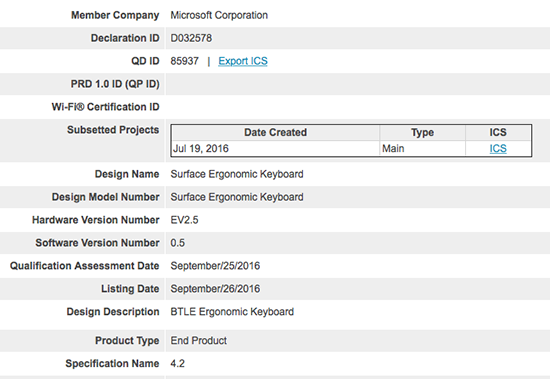
Task: Select the software version number 0.5
Action: (177, 243)
